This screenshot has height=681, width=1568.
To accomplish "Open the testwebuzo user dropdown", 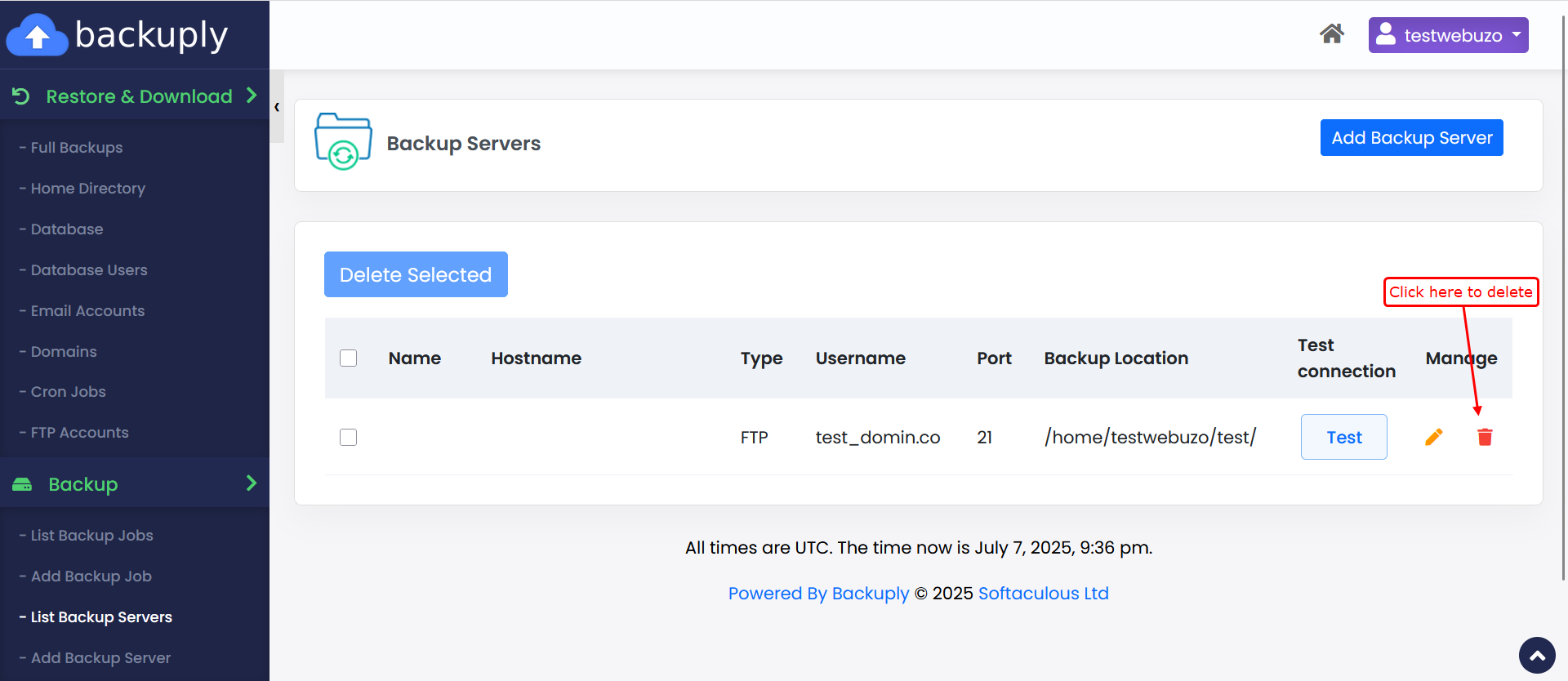I will (x=1448, y=35).
